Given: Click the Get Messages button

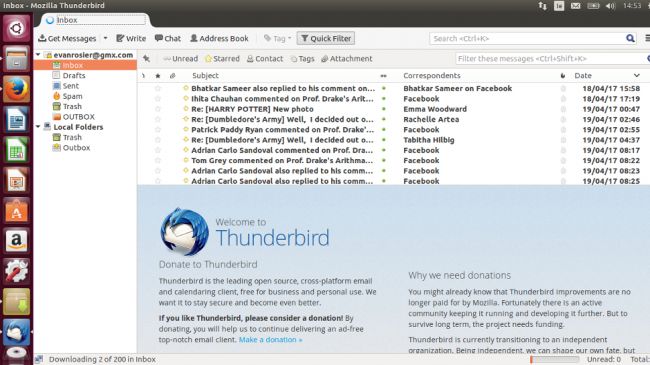Looking at the screenshot, I should click(x=67, y=39).
